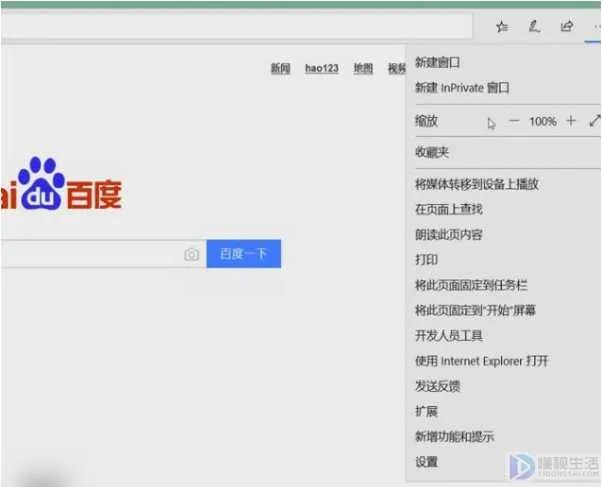Open the 地图 link
The width and height of the screenshot is (603, 487).
(363, 68)
